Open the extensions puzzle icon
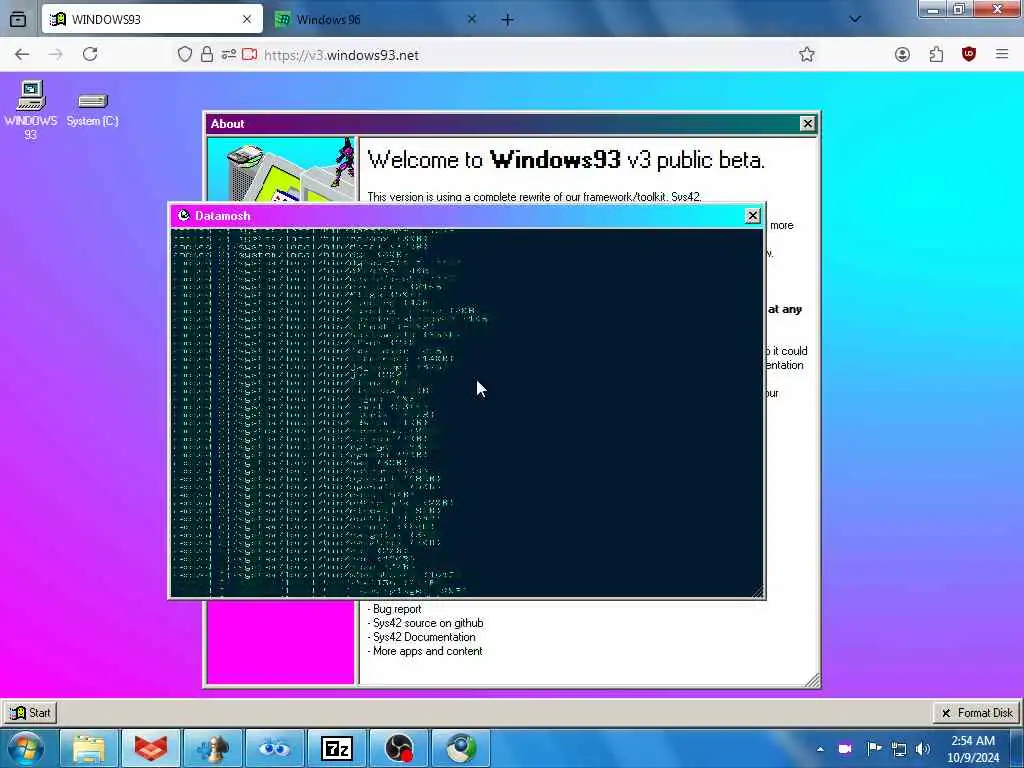1024x768 pixels. click(936, 54)
